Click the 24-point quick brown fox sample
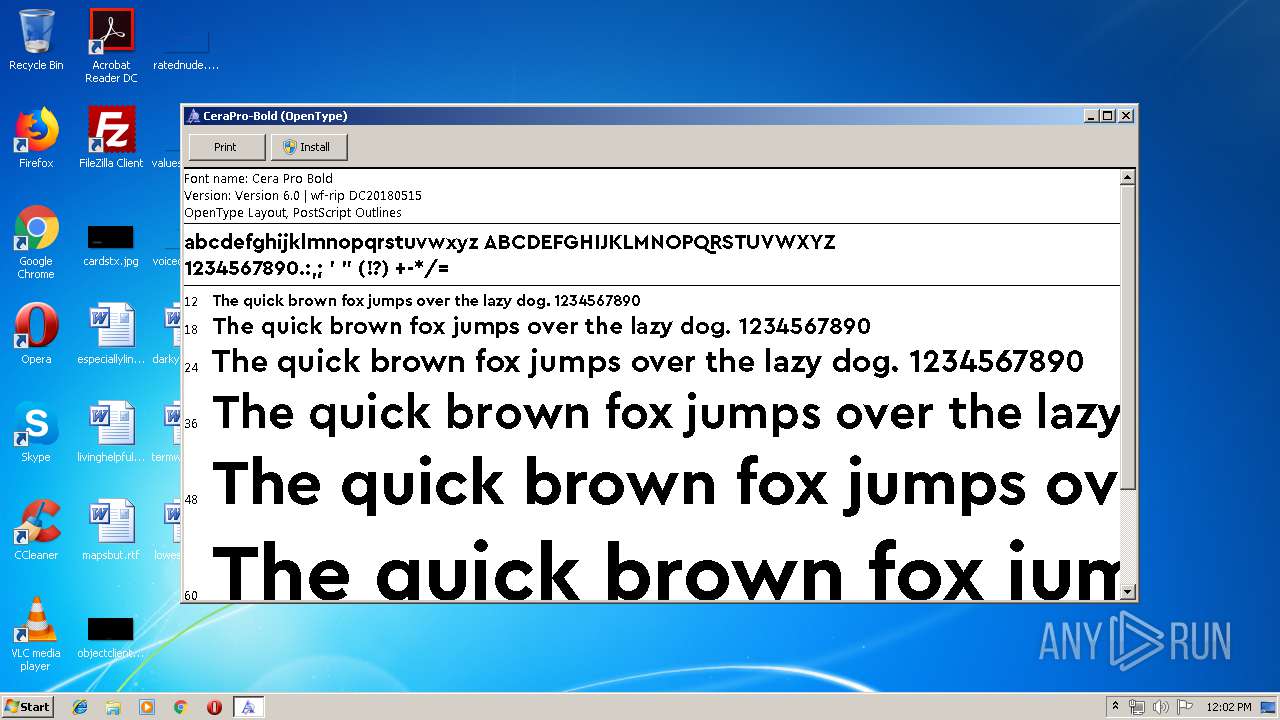This screenshot has width=1280, height=720. pos(648,361)
